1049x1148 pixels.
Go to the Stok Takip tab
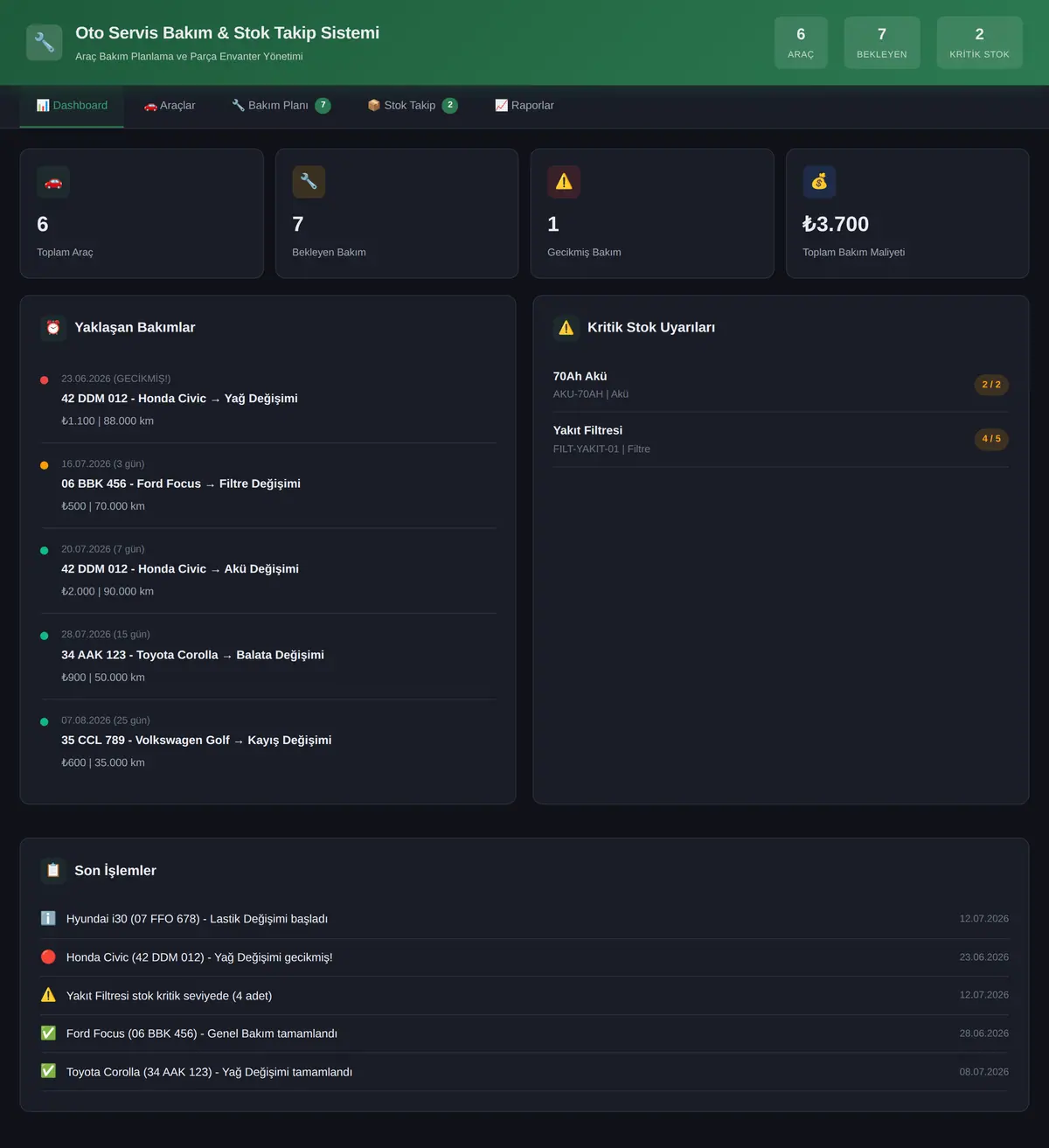413,106
